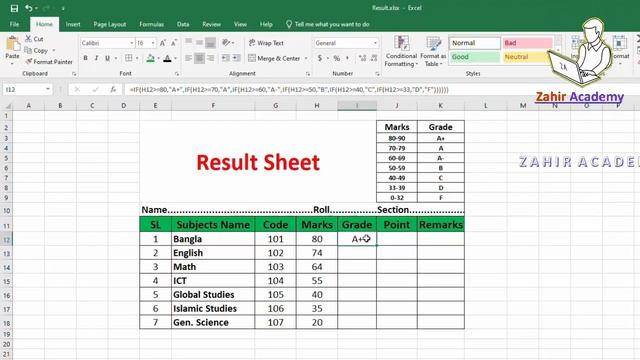Screen dimensions: 640x360
Task: Switch to the Review tab
Action: 211,24
